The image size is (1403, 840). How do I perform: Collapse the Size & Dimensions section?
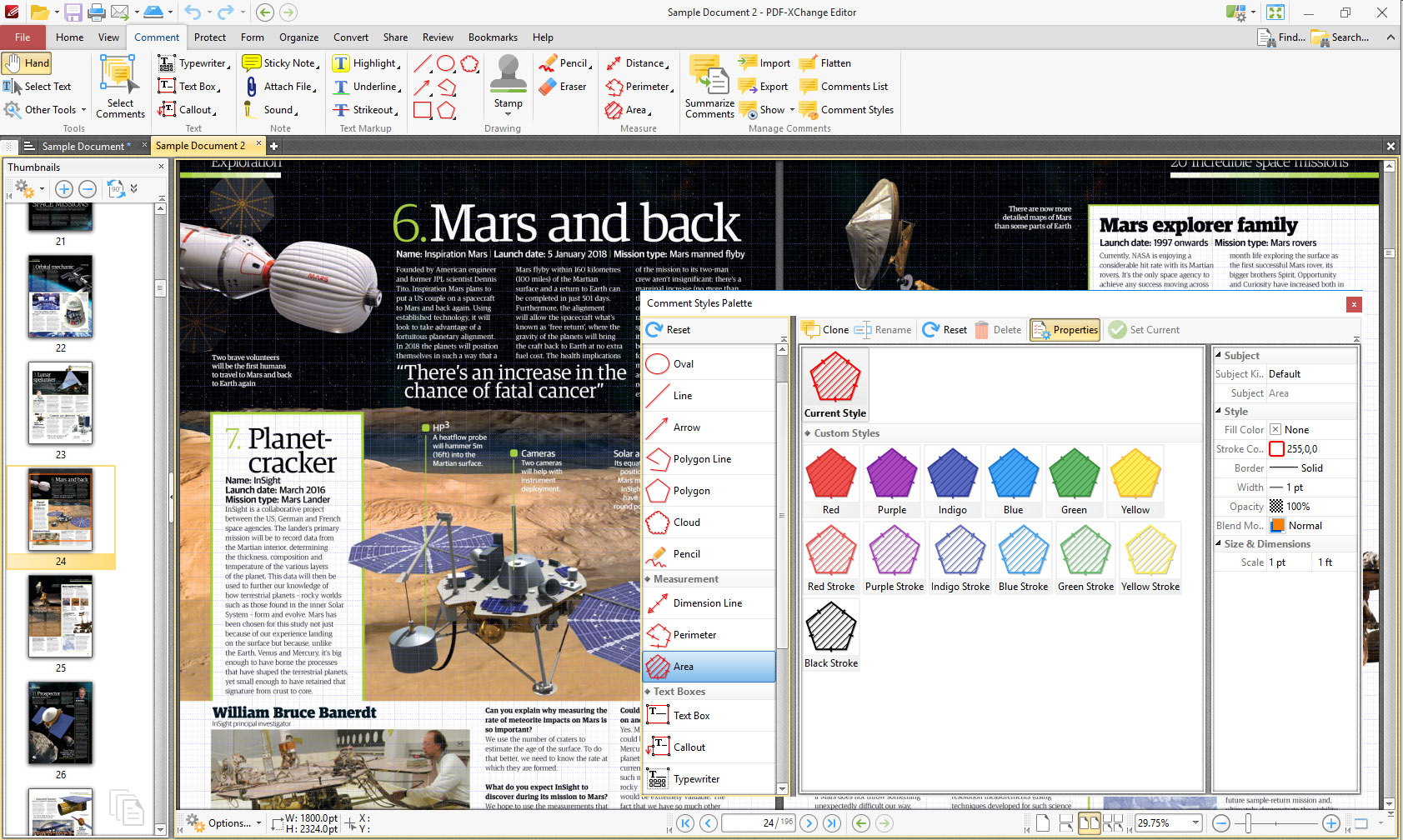1218,544
